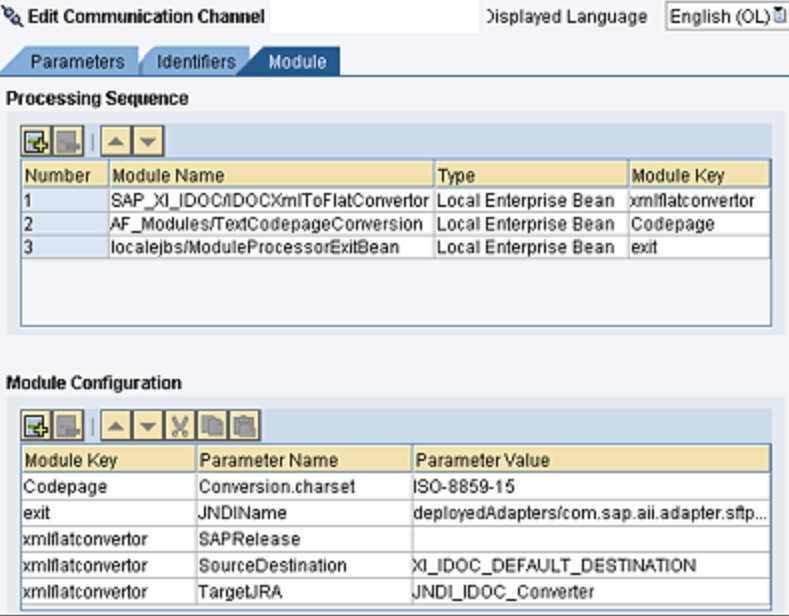Click localejbs/ModuleProcessorExitBean module name
This screenshot has height=616, width=789.
pyautogui.click(x=271, y=247)
